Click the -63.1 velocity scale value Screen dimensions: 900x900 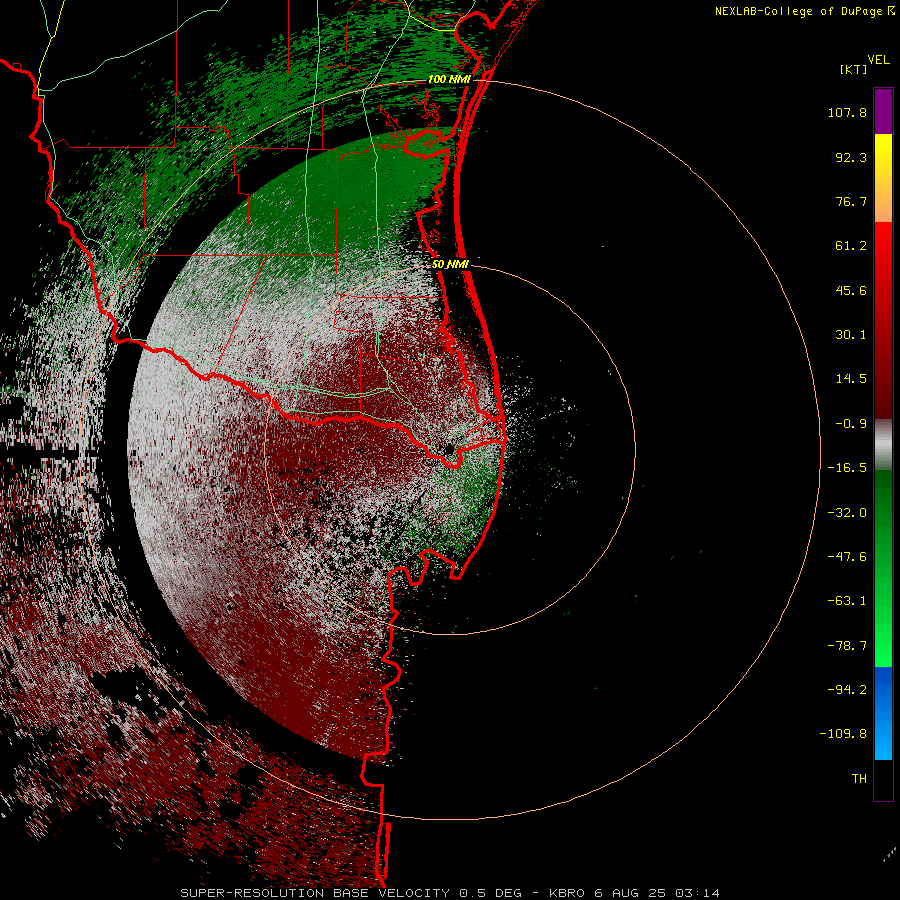tap(847, 601)
